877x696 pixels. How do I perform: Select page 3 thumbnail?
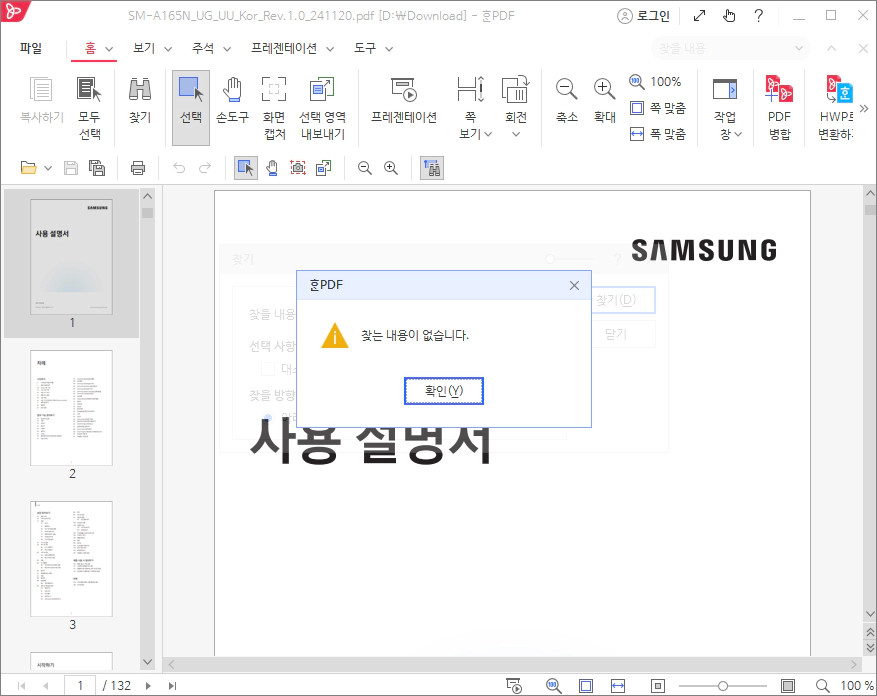(x=72, y=559)
